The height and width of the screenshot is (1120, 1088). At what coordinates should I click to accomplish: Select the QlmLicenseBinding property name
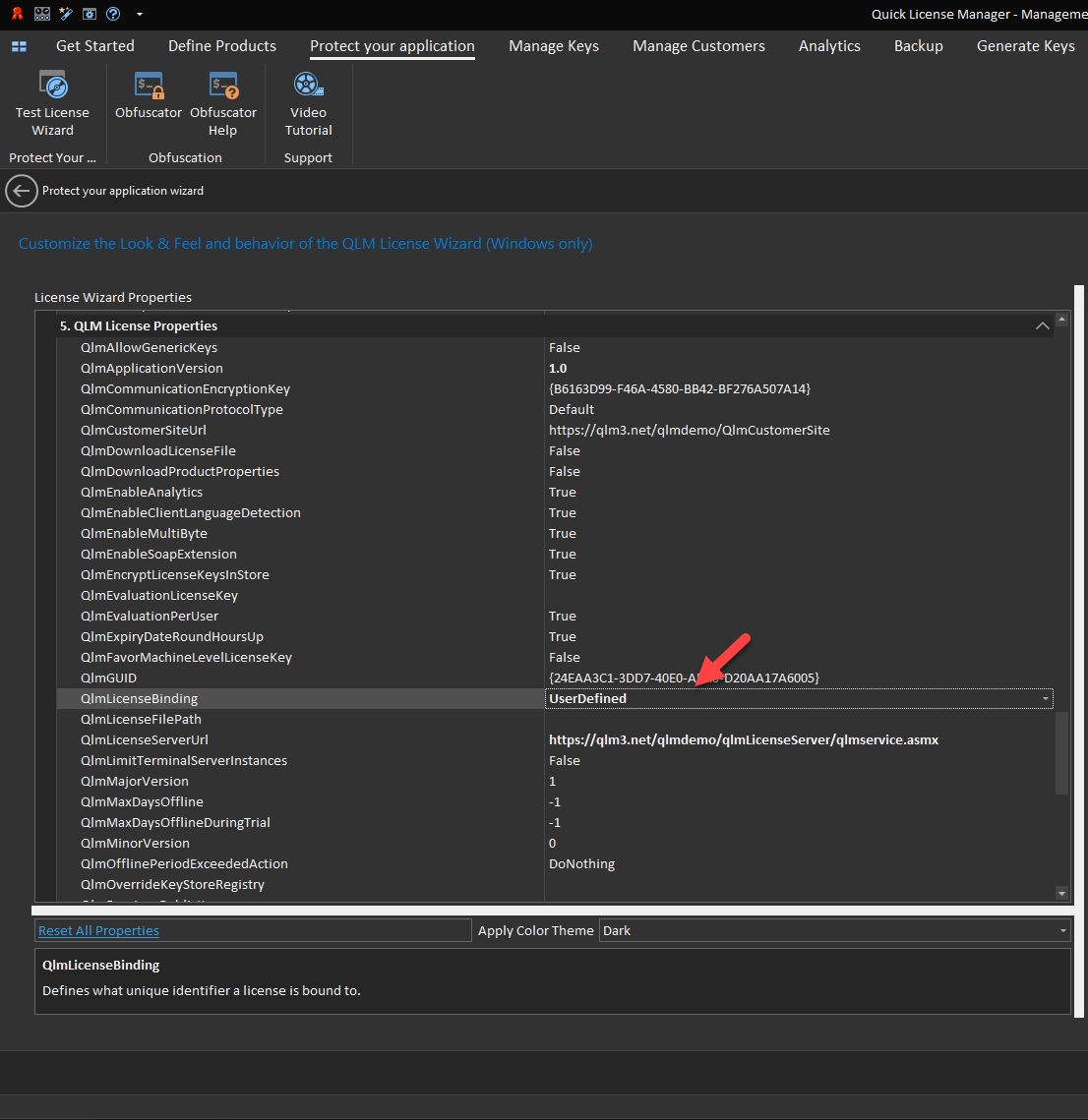[x=140, y=699]
